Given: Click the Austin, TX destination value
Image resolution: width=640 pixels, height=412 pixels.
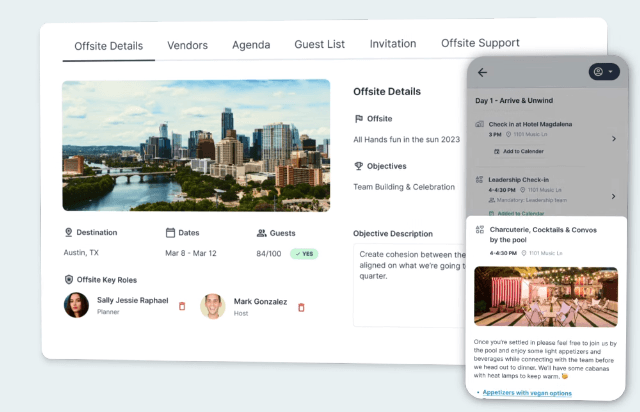Looking at the screenshot, I should click(x=81, y=253).
